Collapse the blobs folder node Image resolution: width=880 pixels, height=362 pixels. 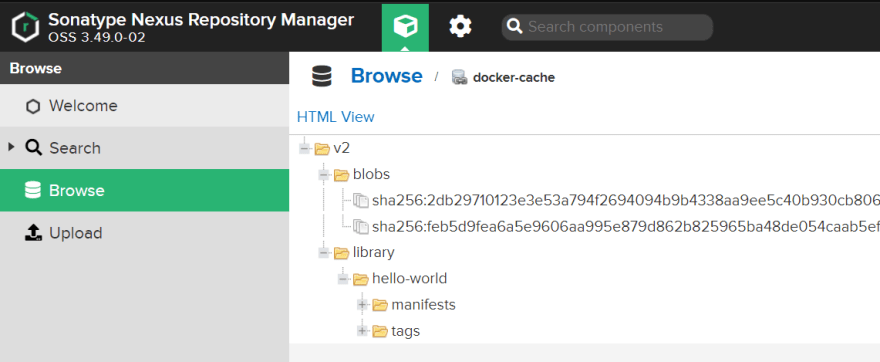click(x=324, y=175)
